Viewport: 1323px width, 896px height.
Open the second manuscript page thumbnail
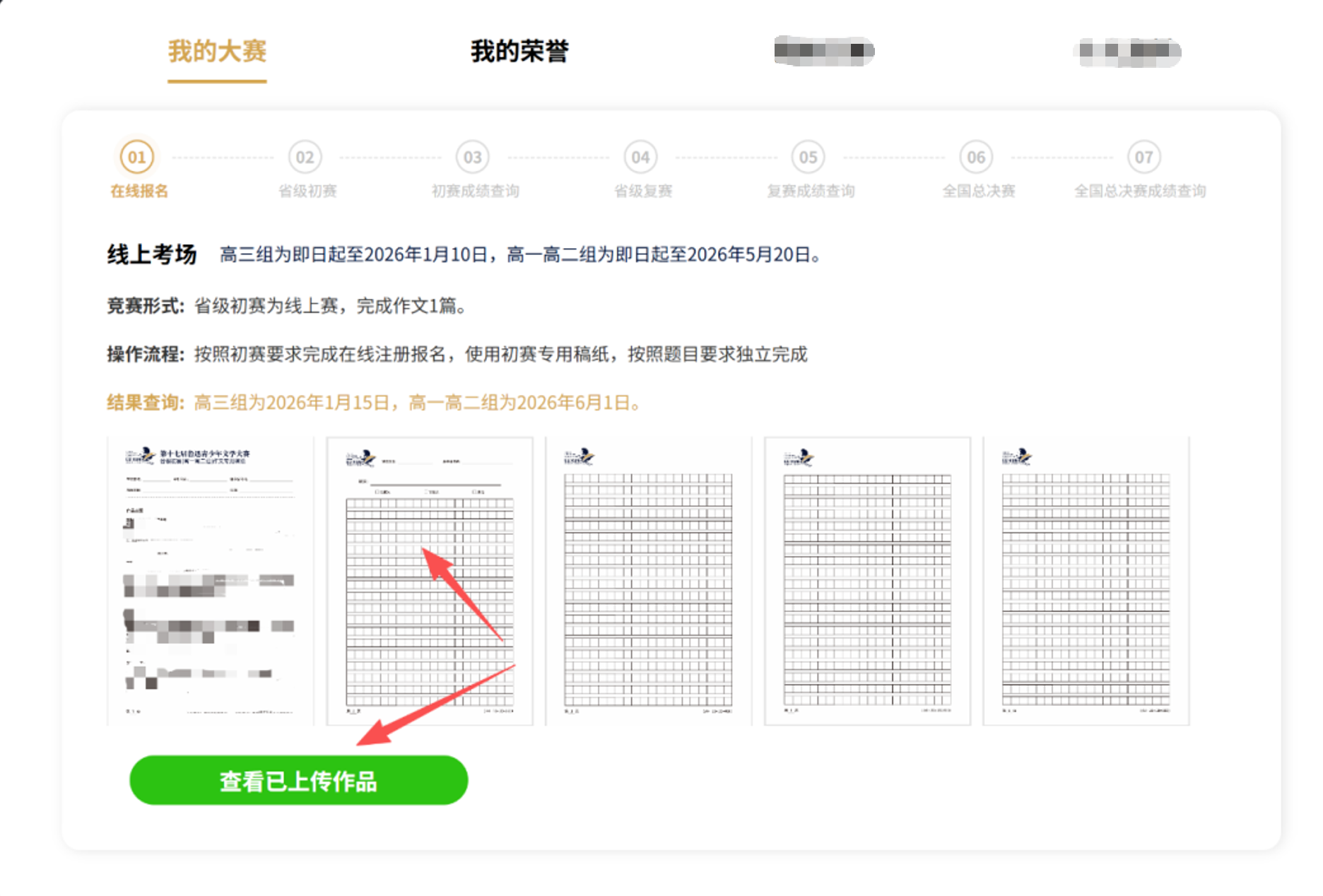click(x=430, y=581)
